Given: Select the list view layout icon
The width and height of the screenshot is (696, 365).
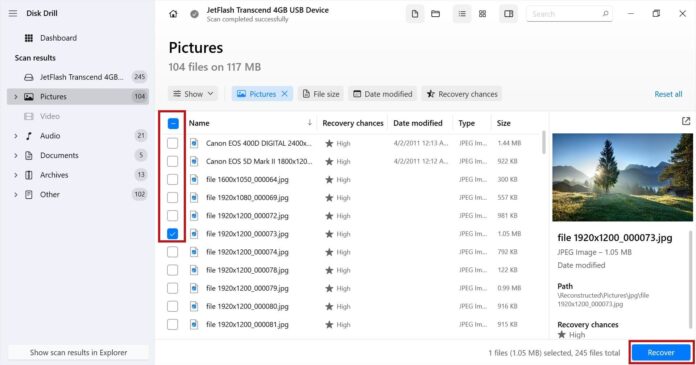Looking at the screenshot, I should pyautogui.click(x=462, y=14).
